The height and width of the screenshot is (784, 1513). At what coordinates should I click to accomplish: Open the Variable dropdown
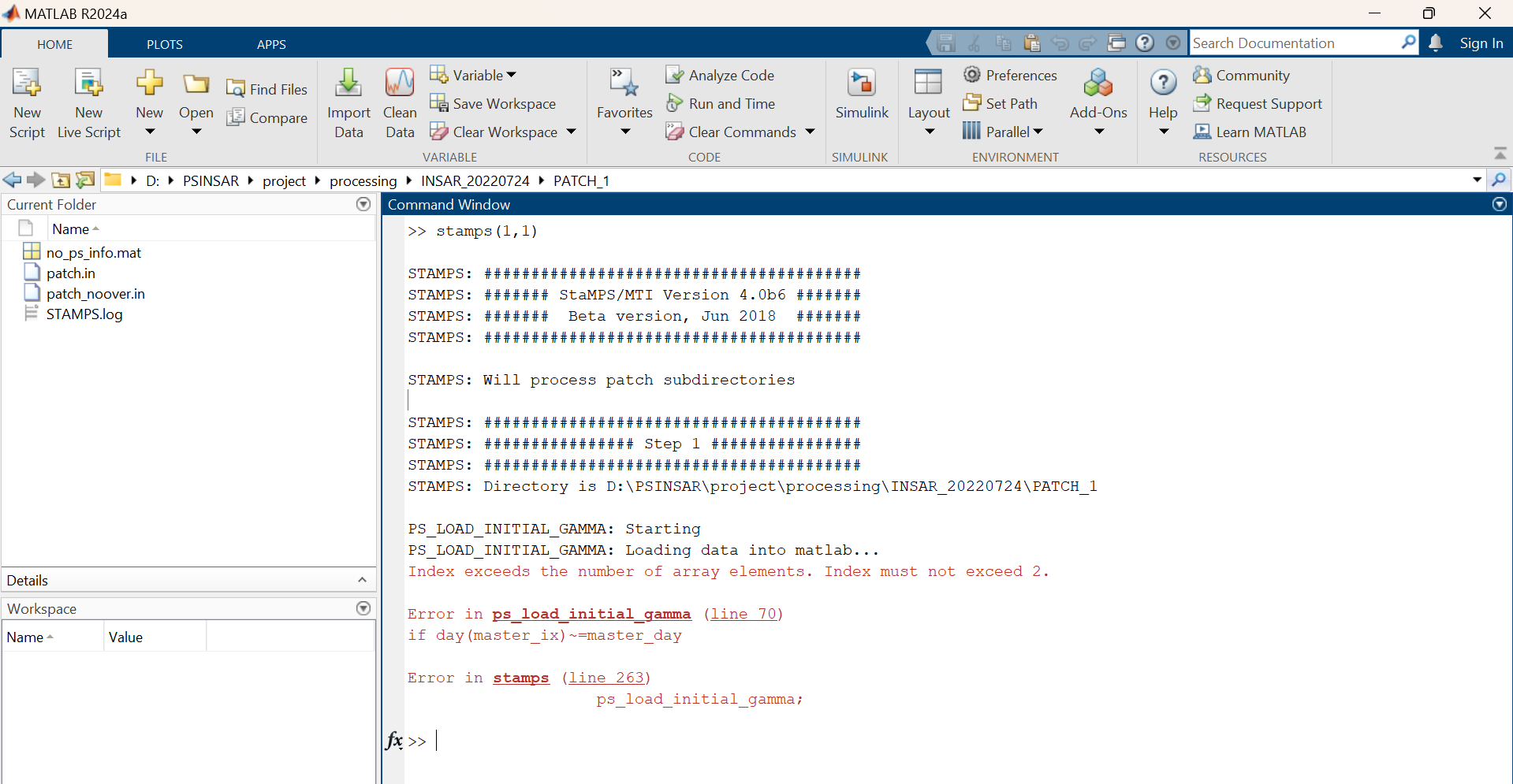pos(473,75)
